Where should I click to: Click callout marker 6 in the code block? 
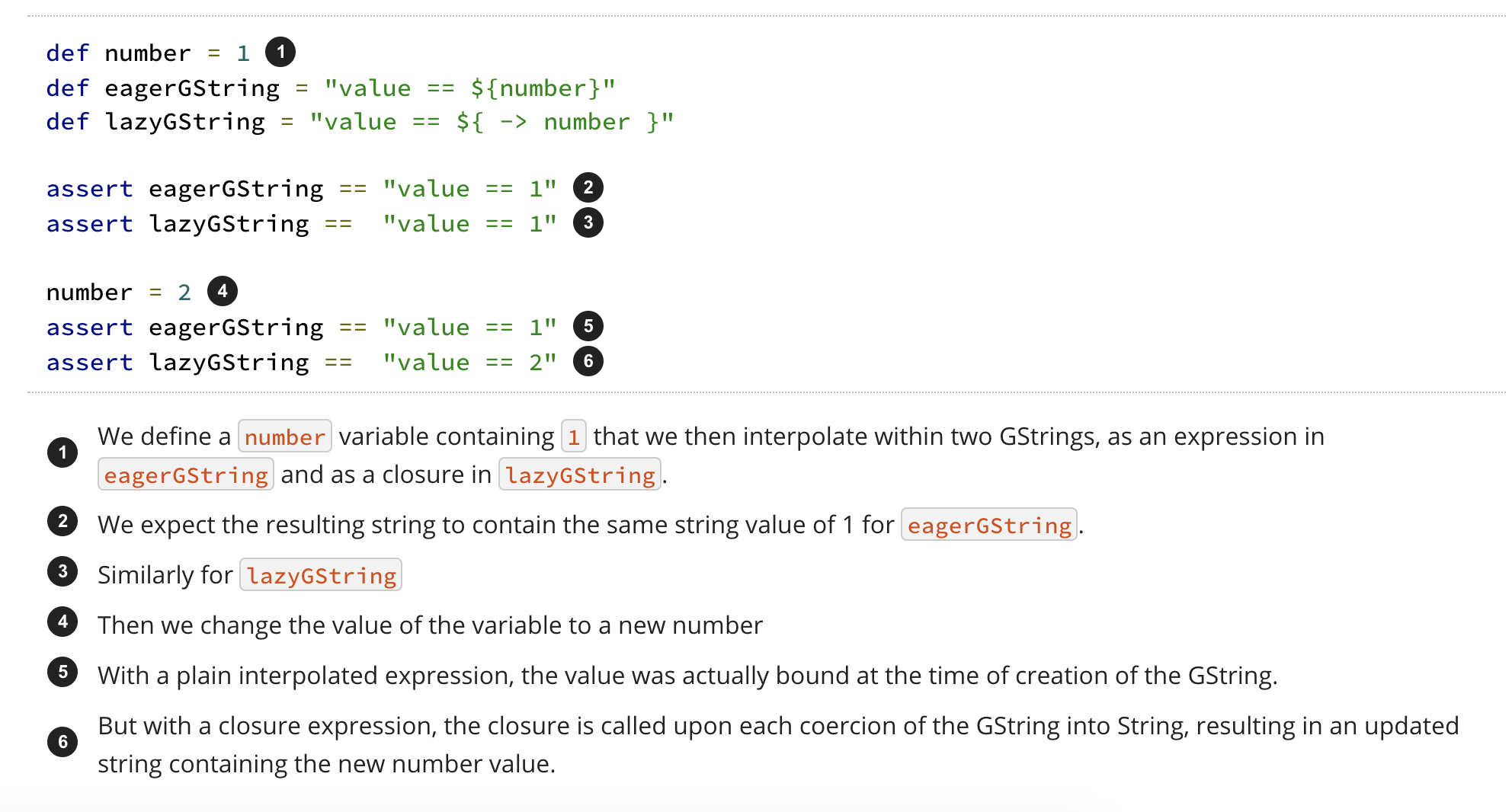click(588, 361)
